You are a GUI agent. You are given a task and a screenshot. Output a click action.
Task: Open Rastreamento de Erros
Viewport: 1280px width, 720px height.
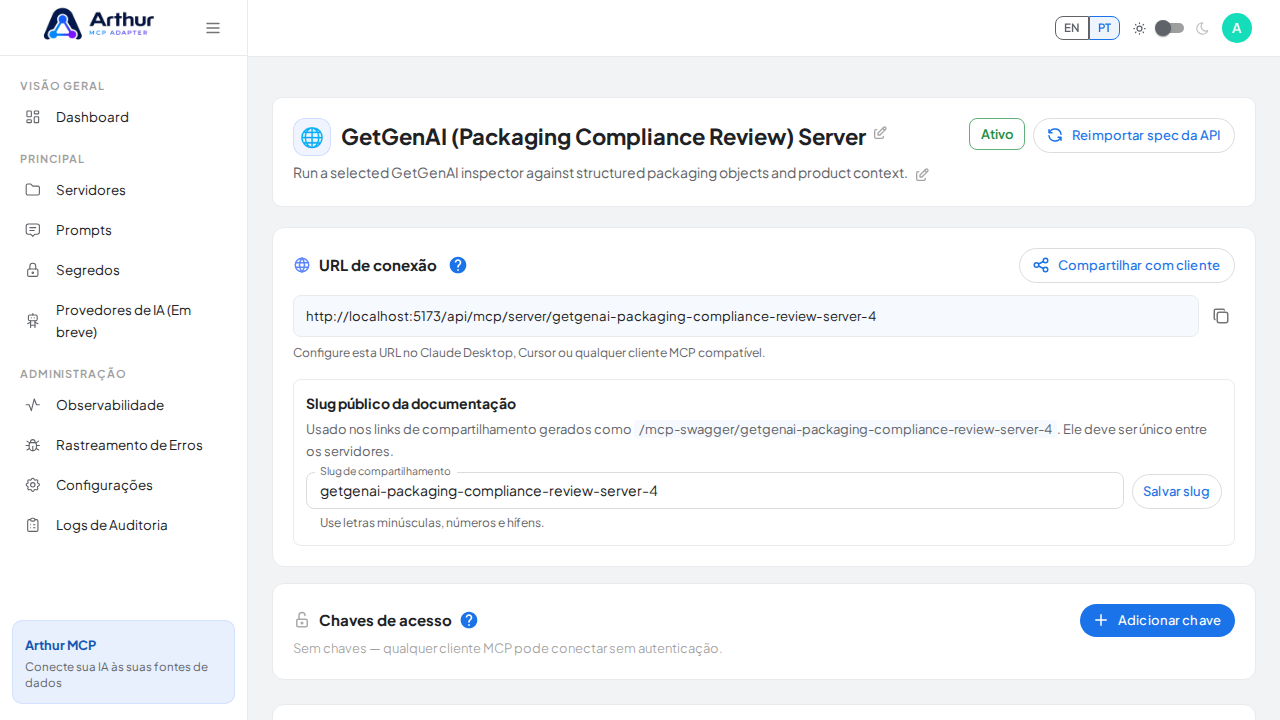pos(123,445)
